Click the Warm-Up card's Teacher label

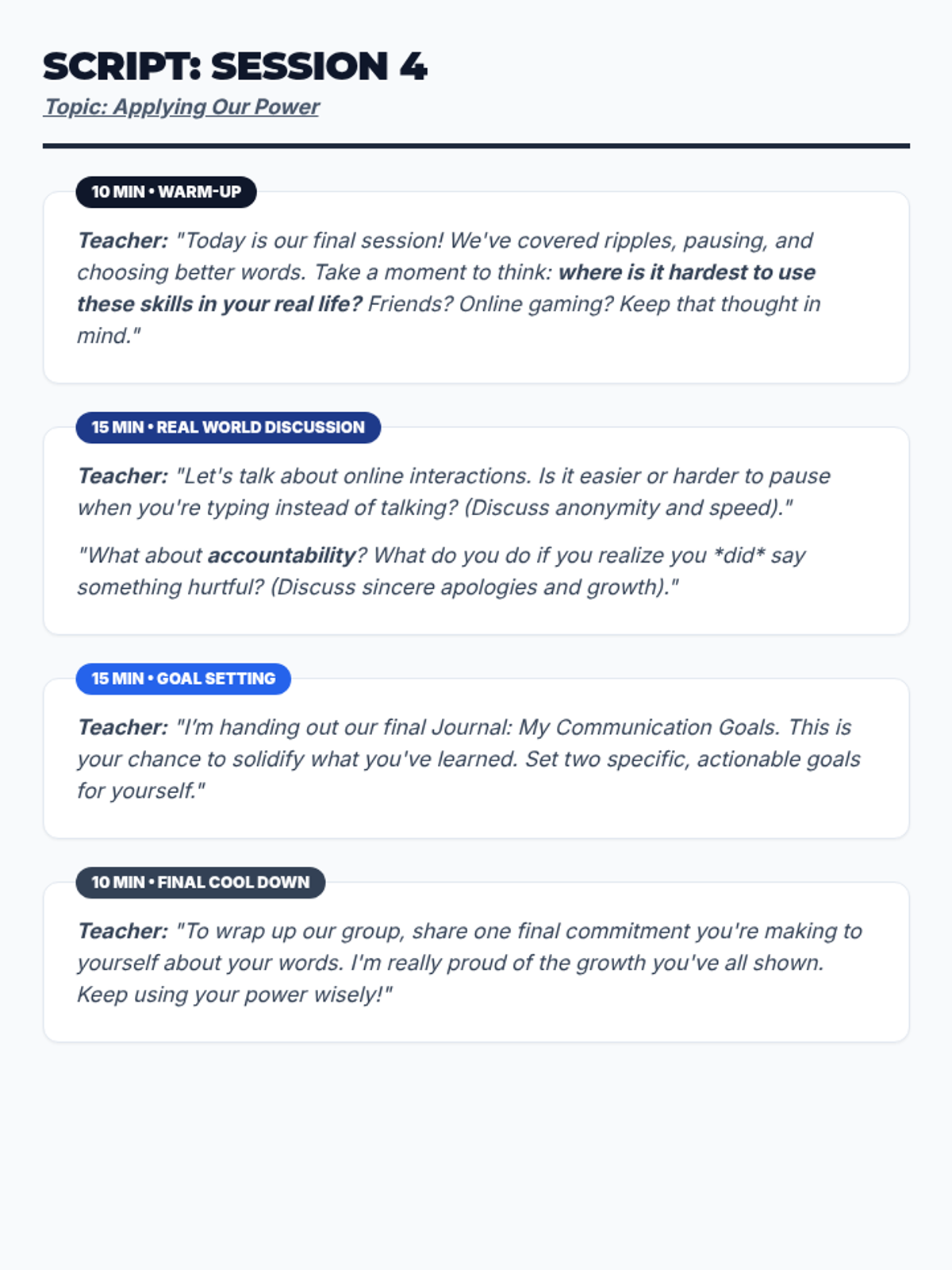click(x=123, y=241)
